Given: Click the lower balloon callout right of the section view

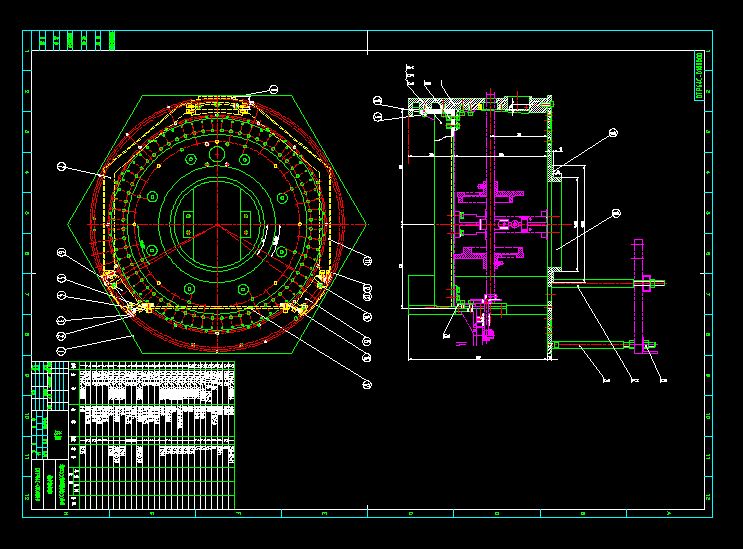Looking at the screenshot, I should (x=616, y=214).
